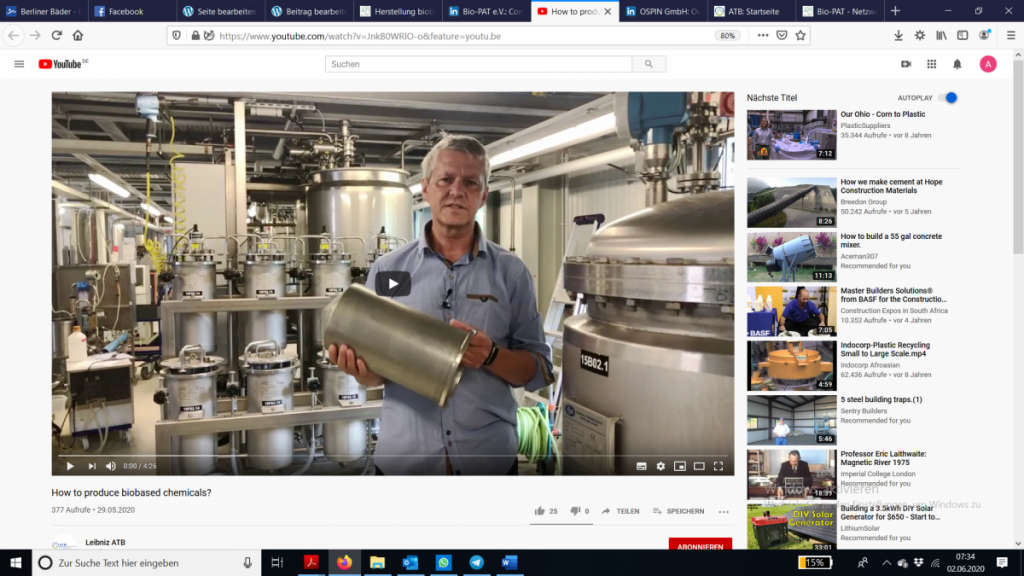Open the YouTube hamburger guide menu
This screenshot has width=1024, height=576.
click(x=19, y=63)
